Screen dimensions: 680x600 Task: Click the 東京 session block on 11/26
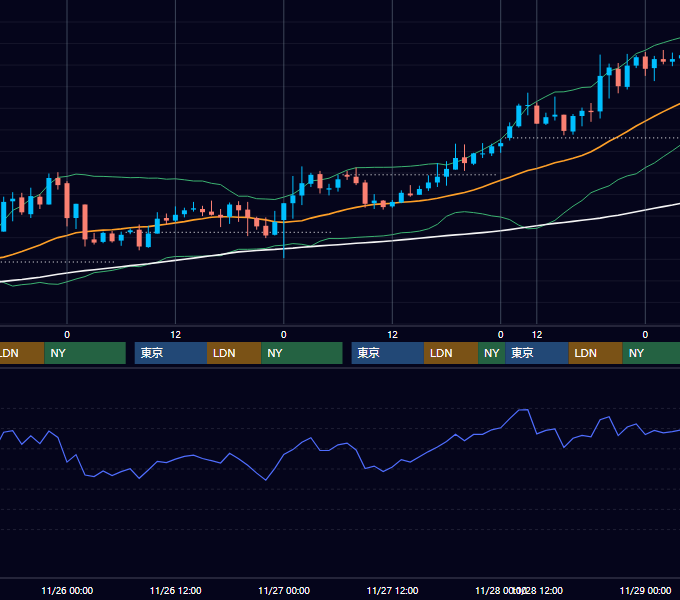(x=171, y=353)
